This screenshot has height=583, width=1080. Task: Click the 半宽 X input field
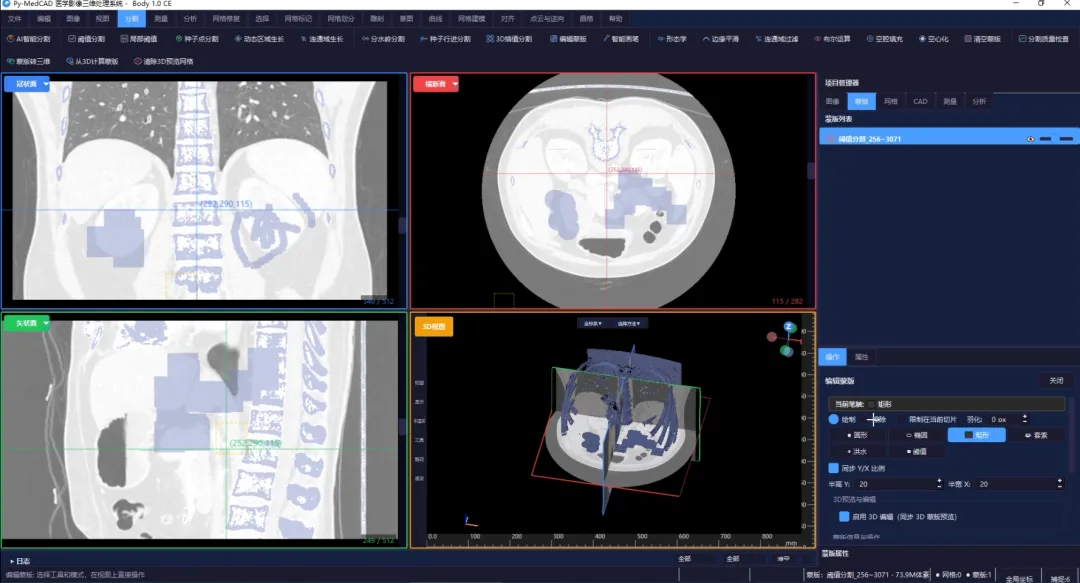tap(1018, 484)
